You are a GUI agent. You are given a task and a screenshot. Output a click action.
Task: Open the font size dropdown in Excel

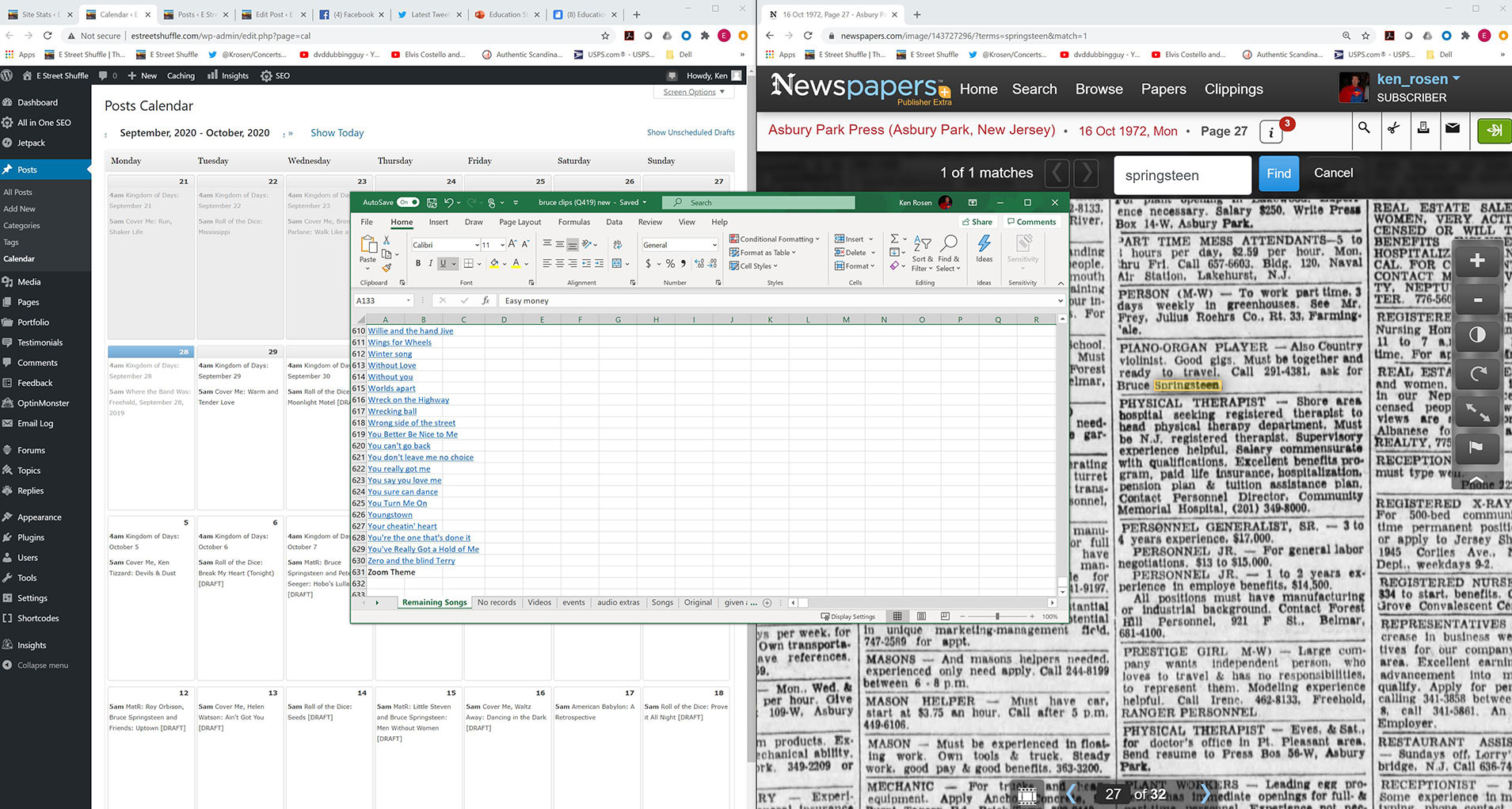502,245
